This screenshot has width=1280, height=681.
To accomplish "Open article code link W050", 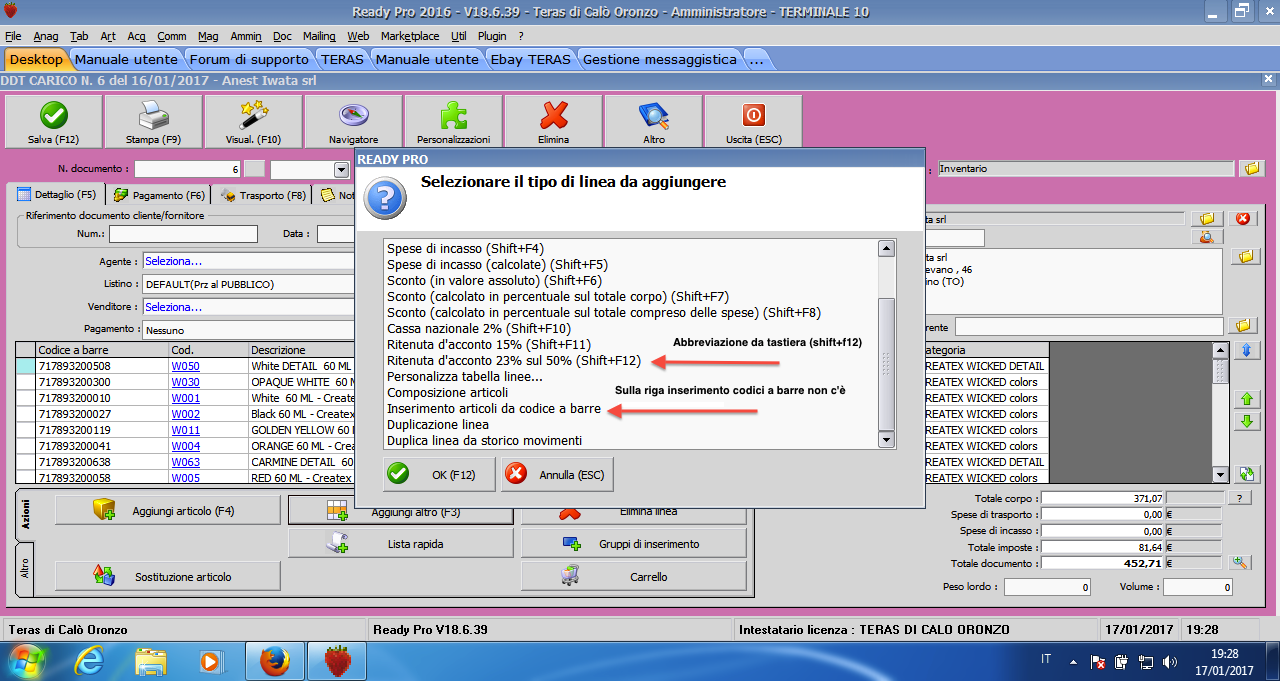I will (185, 366).
